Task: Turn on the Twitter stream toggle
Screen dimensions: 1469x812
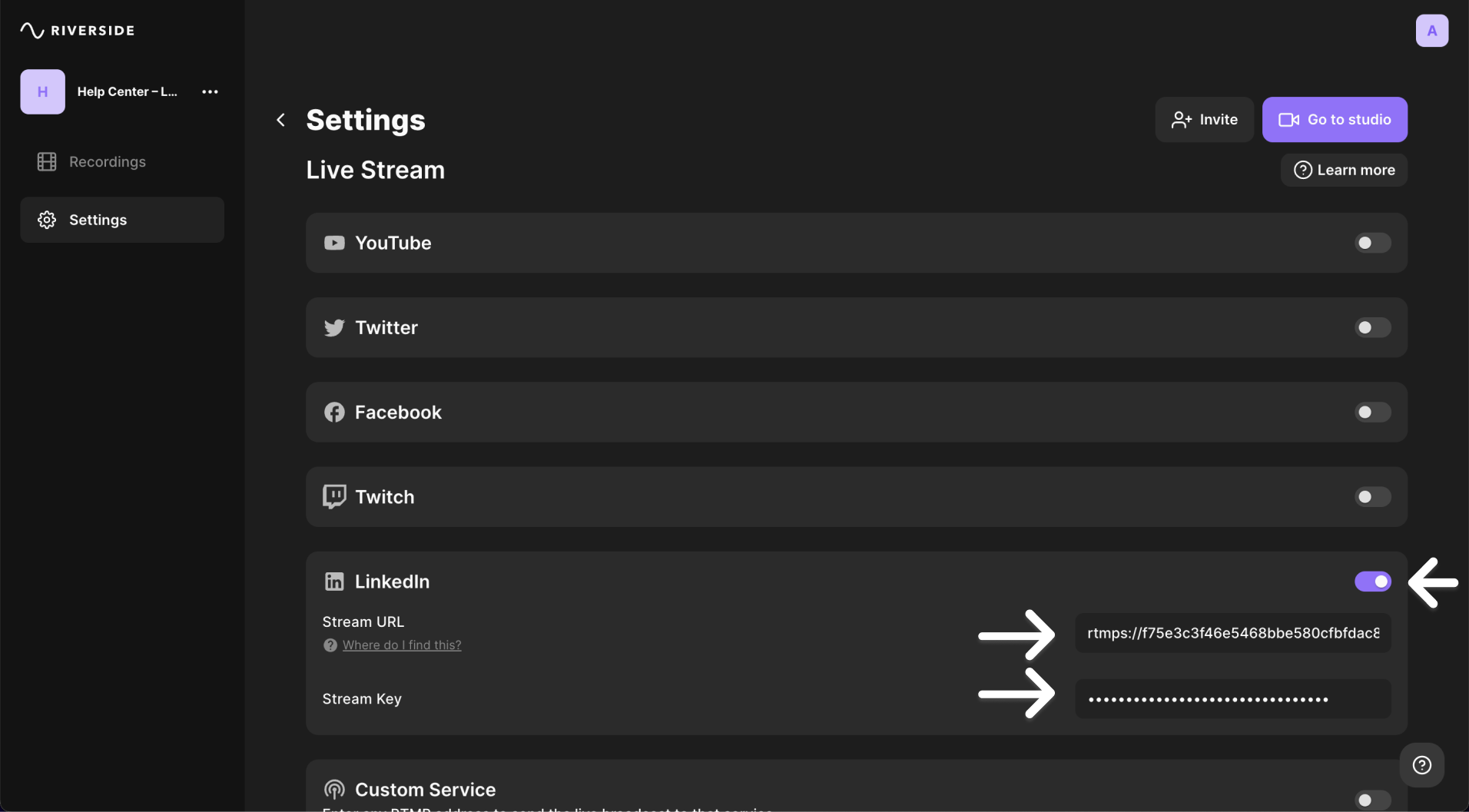Action: 1372,327
